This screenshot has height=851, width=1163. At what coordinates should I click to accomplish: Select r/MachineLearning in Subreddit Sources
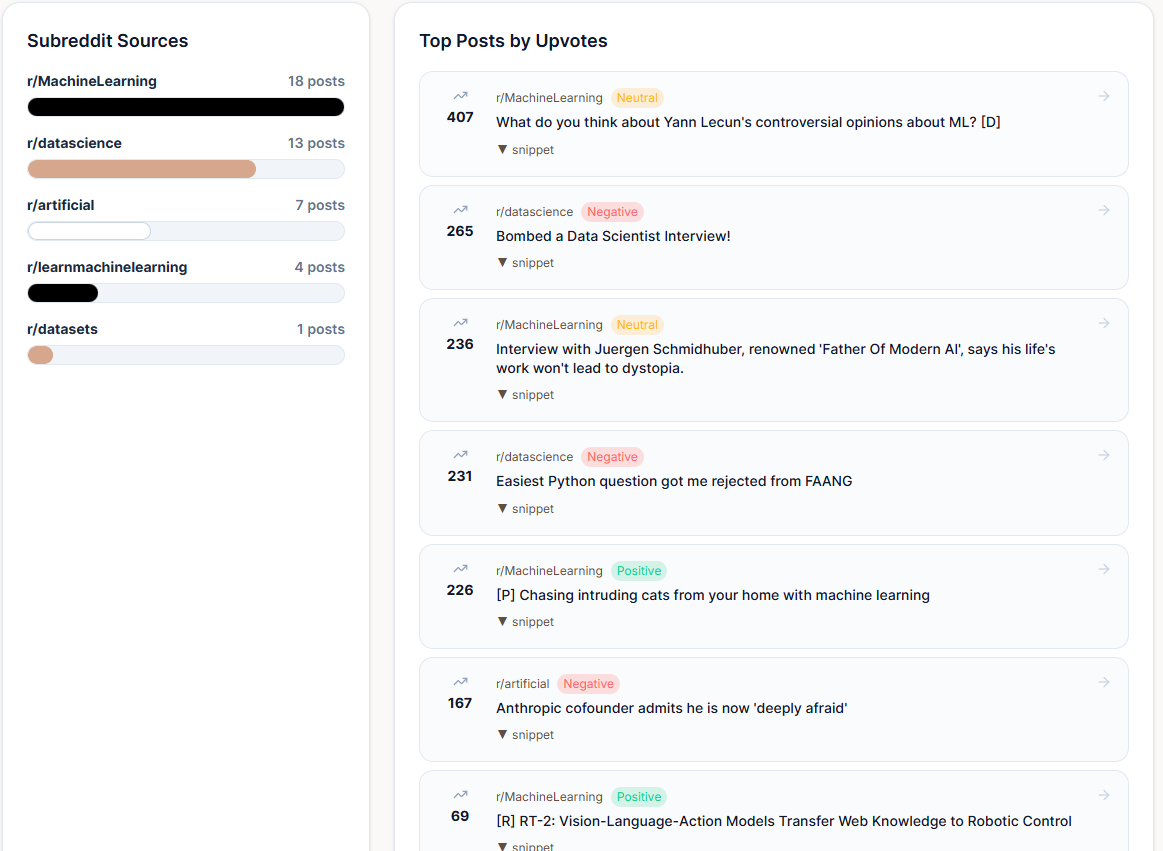tap(92, 81)
